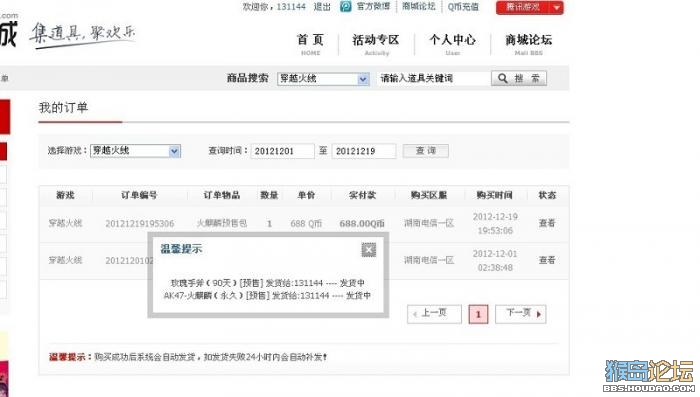
Task: Open the 首页 HOME tab
Action: (310, 44)
